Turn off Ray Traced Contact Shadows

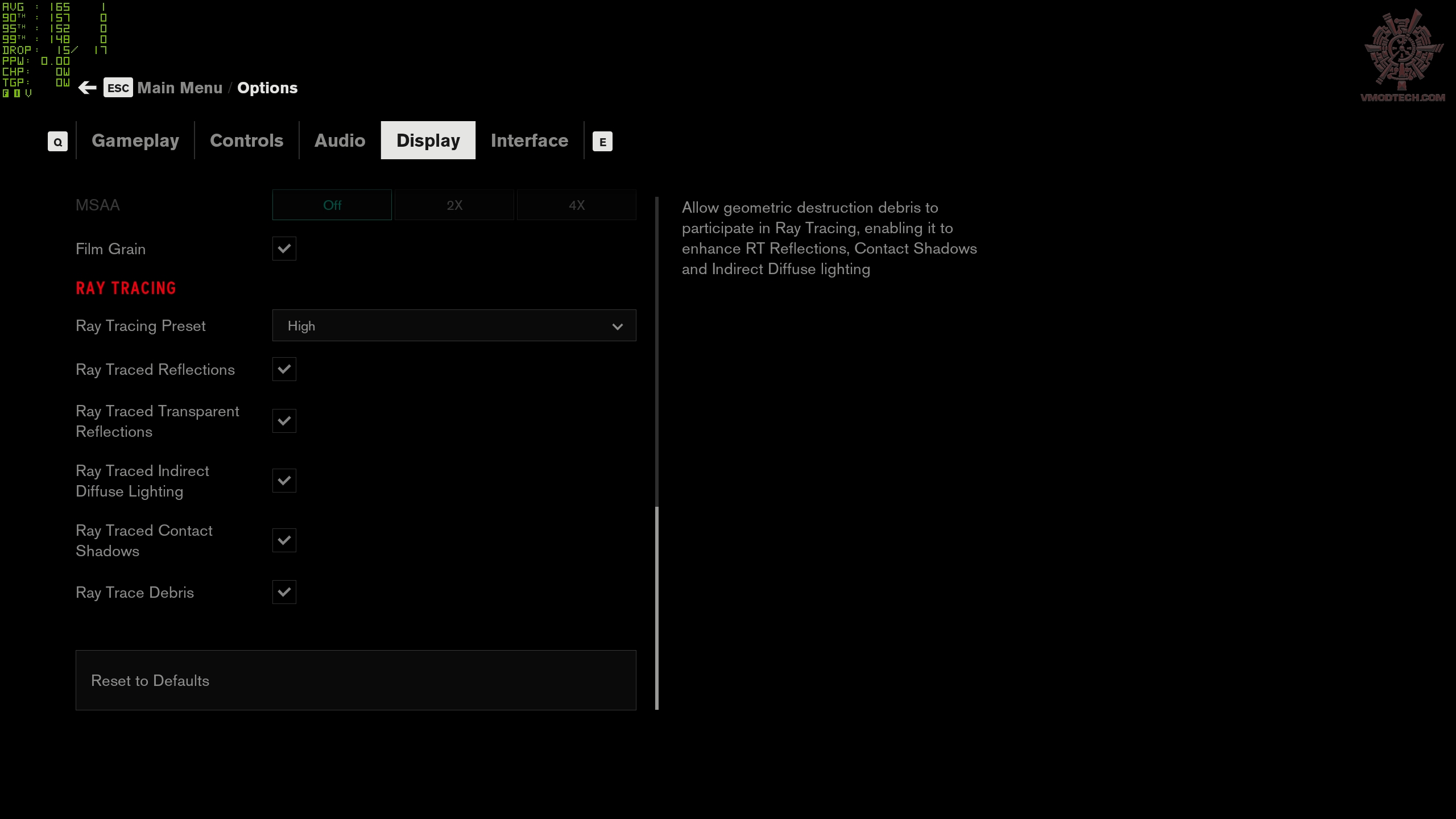(284, 540)
